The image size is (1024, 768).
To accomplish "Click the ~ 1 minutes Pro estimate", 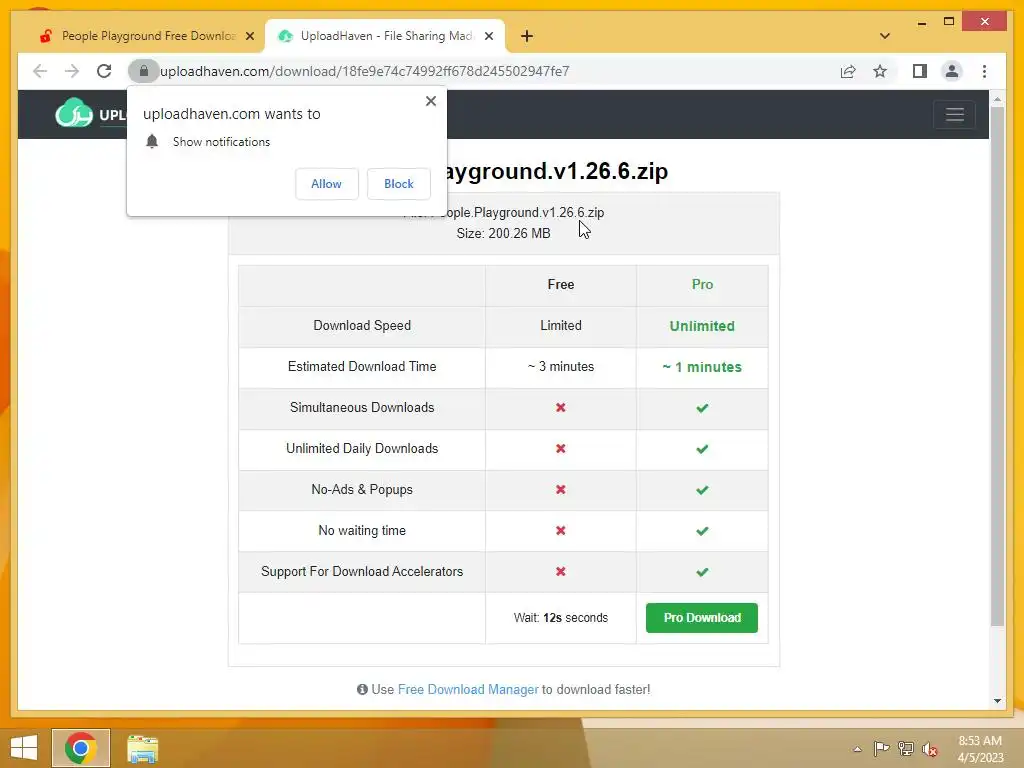I will pos(702,367).
